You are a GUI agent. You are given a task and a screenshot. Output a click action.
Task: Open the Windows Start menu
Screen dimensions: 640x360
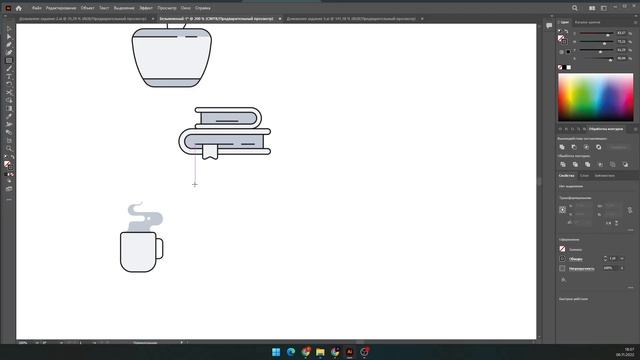click(x=276, y=352)
